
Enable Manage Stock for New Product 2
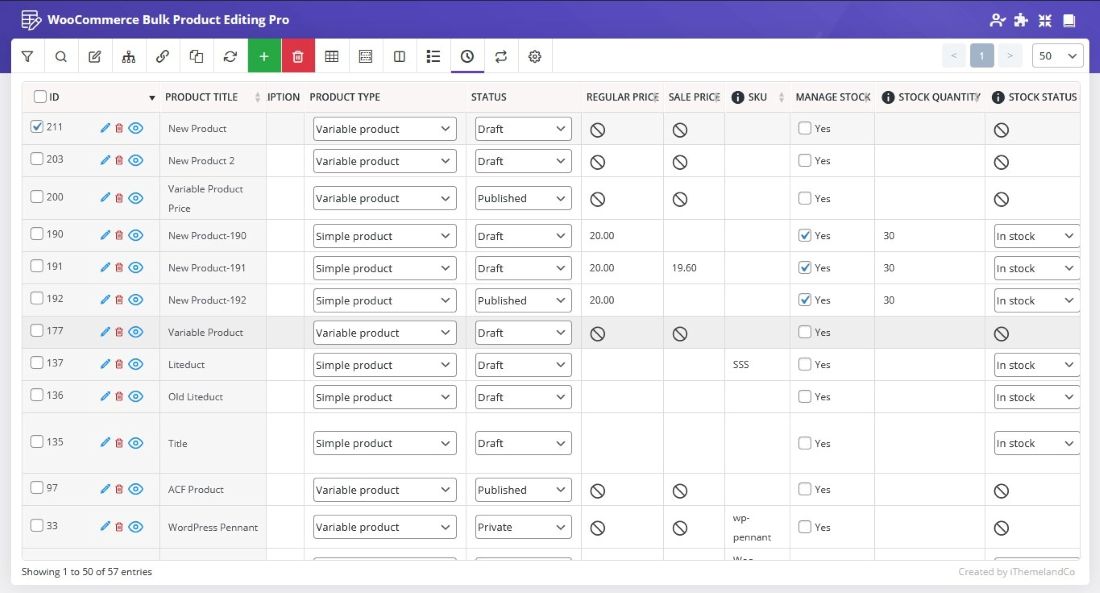(805, 160)
